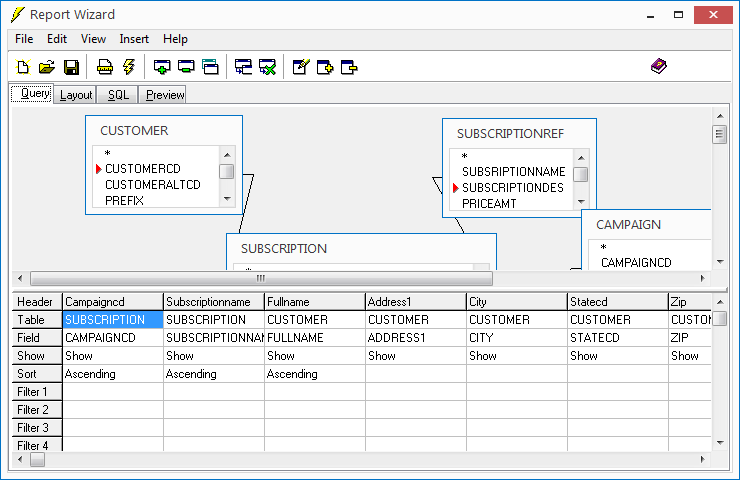Click grid horizontal scrollbar right arrow

(702, 459)
